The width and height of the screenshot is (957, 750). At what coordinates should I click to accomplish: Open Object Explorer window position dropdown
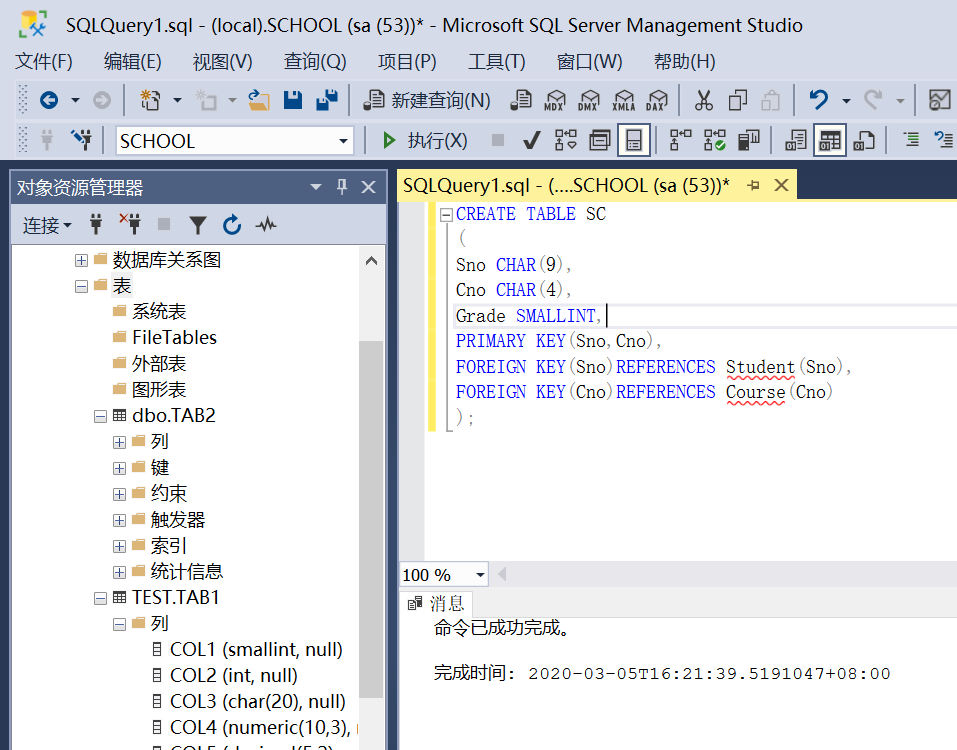click(x=316, y=187)
